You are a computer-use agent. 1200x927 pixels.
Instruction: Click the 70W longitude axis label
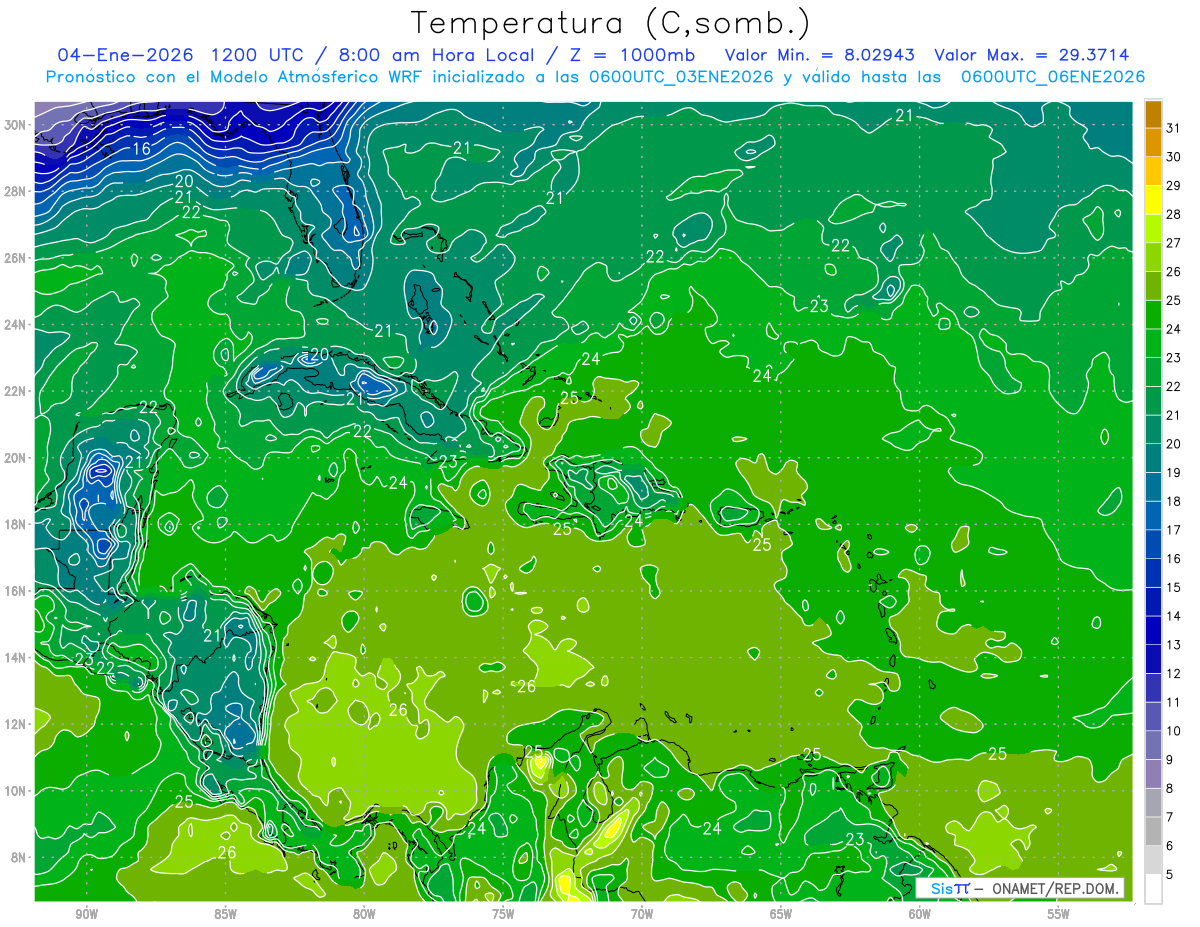point(642,914)
